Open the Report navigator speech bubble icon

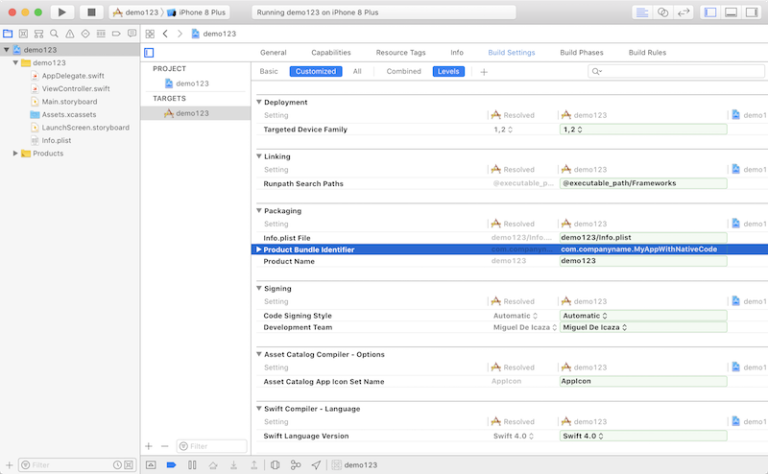click(132, 34)
